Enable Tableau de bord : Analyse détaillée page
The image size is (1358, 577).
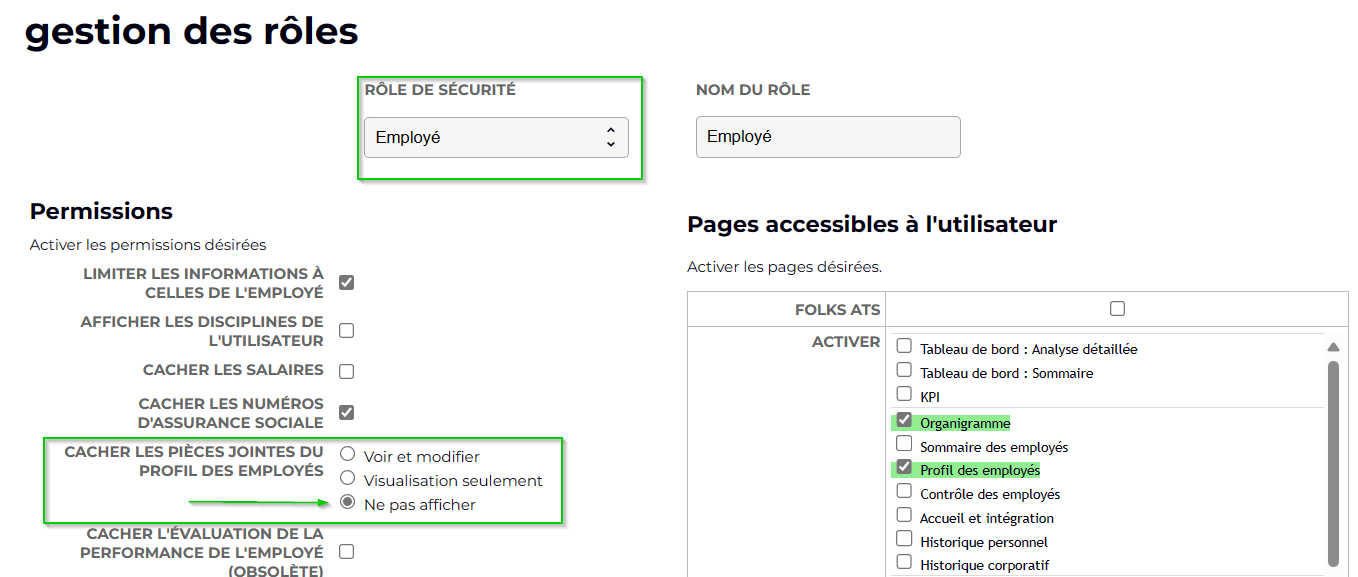pyautogui.click(x=904, y=347)
